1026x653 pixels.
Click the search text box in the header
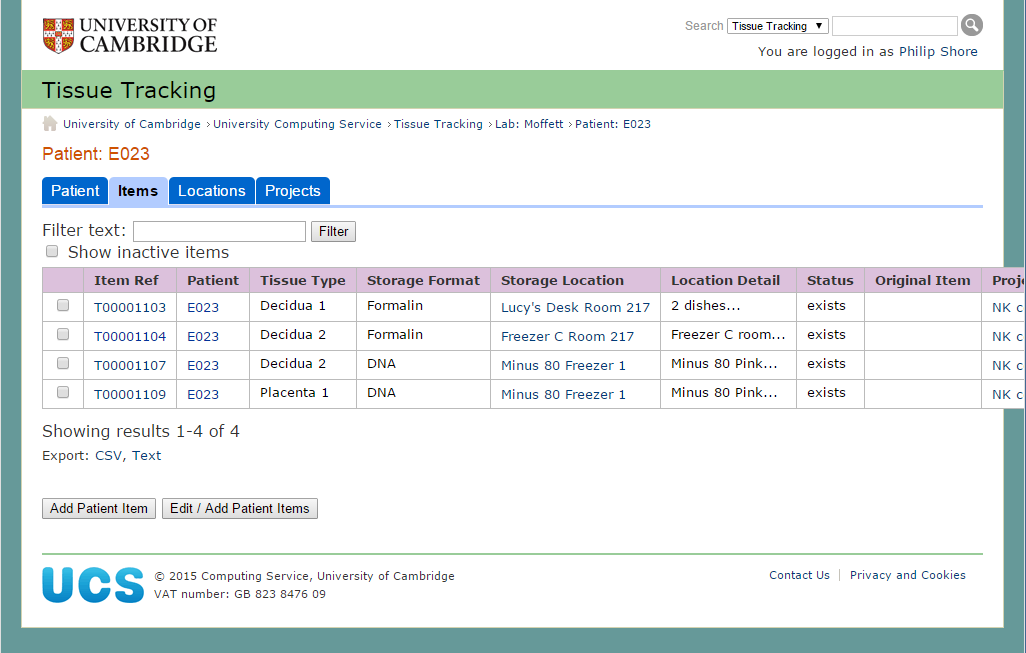click(894, 26)
